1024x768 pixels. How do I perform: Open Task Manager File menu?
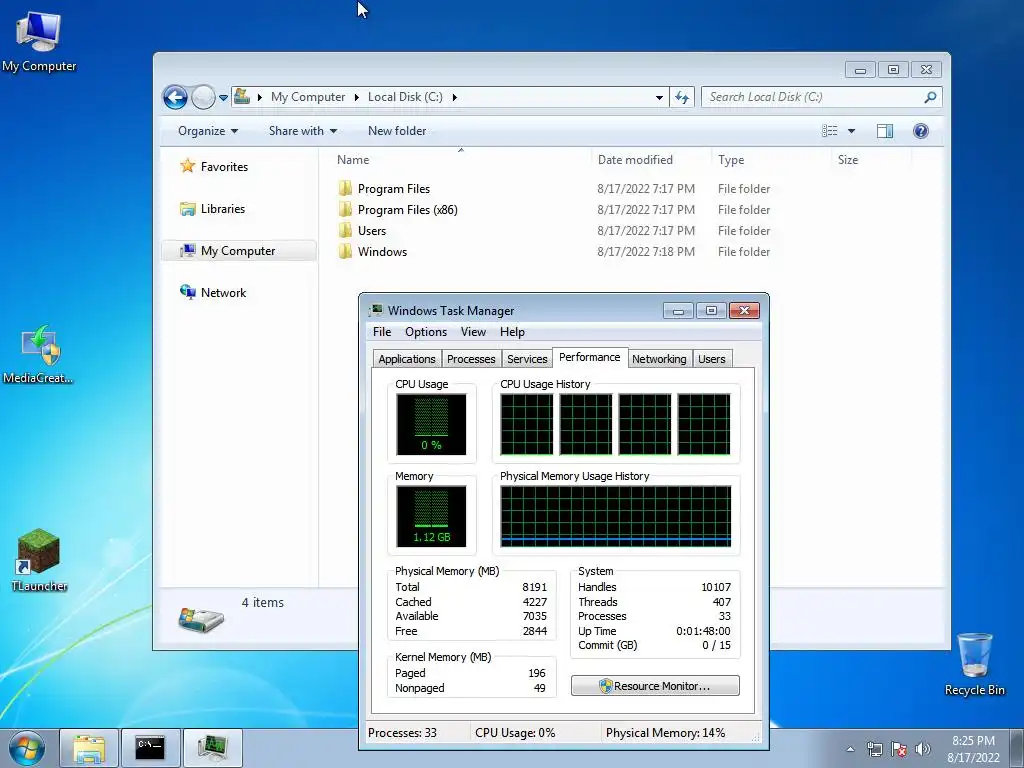point(382,332)
